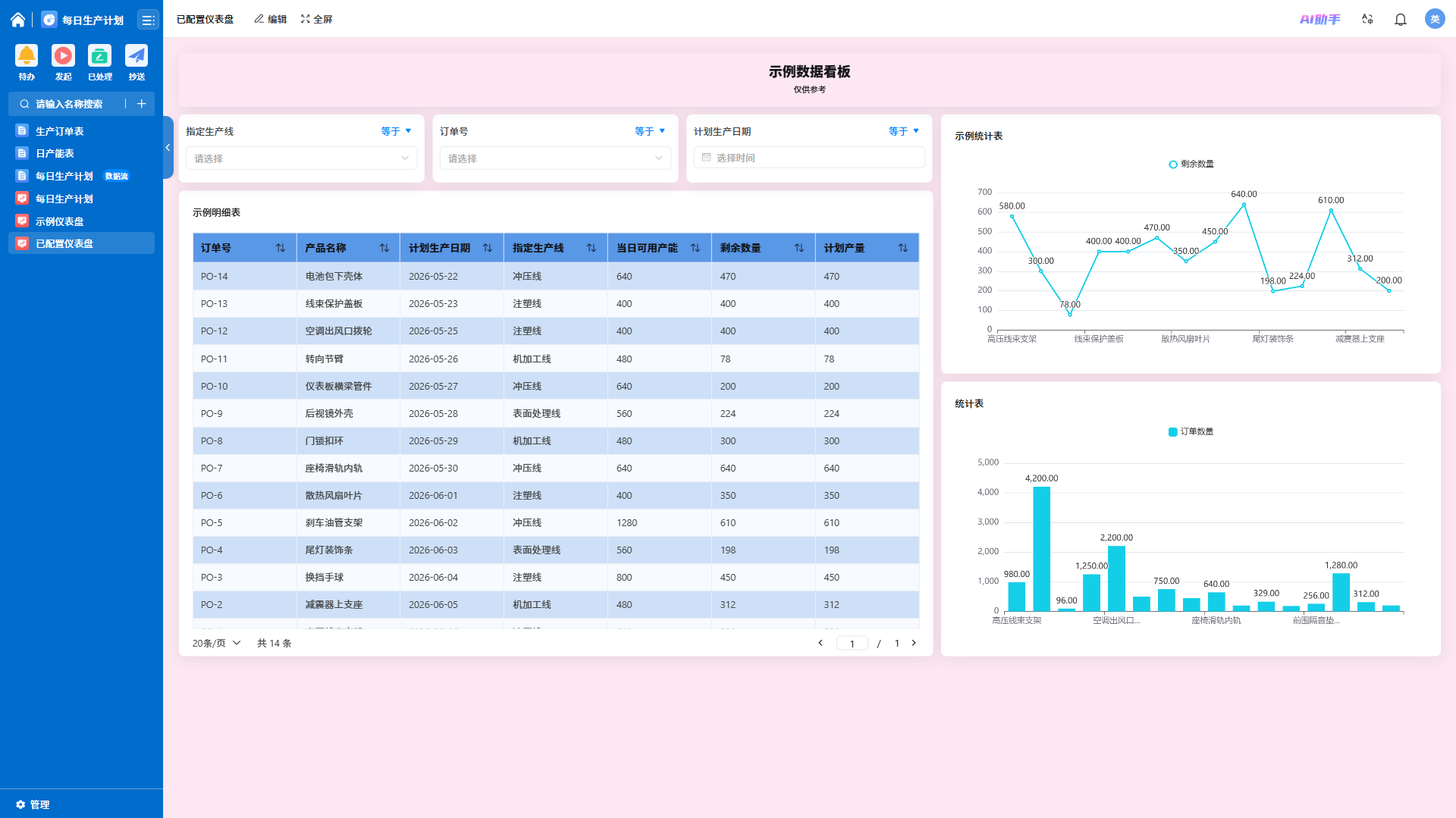
Task: Expand the 20条/页 page size selector
Action: tap(216, 643)
